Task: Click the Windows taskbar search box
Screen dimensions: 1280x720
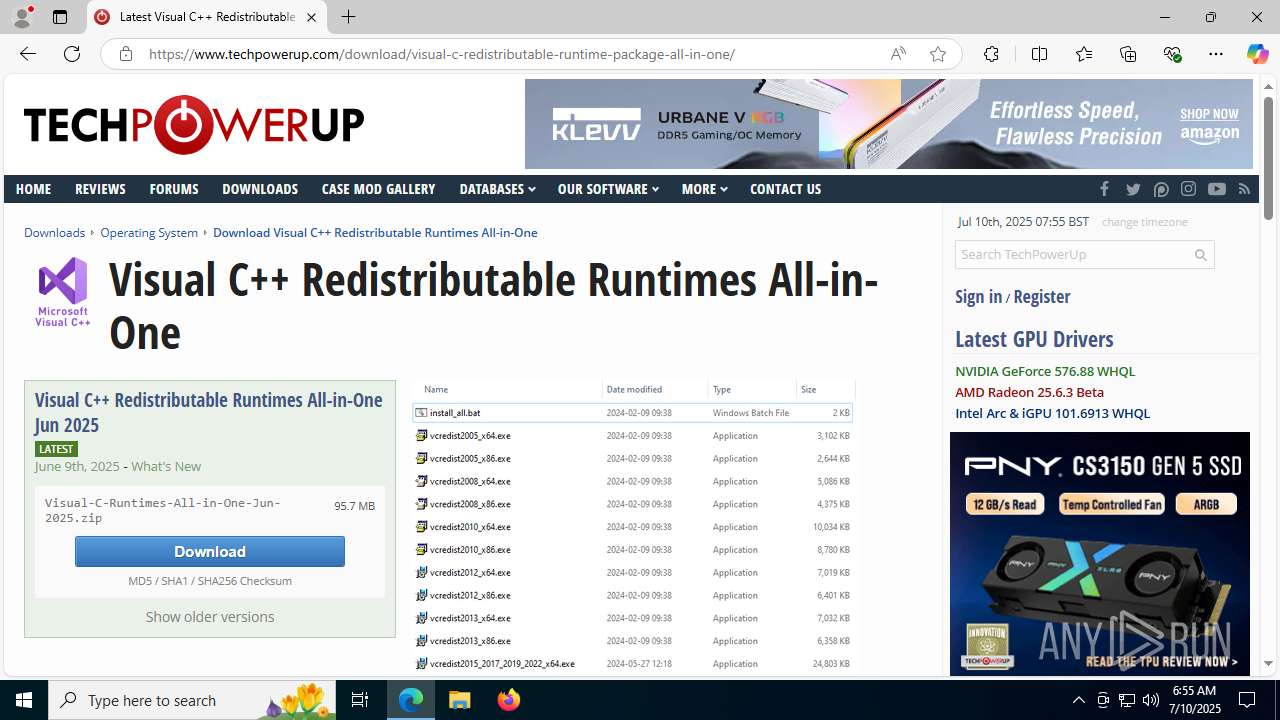Action: (x=192, y=700)
